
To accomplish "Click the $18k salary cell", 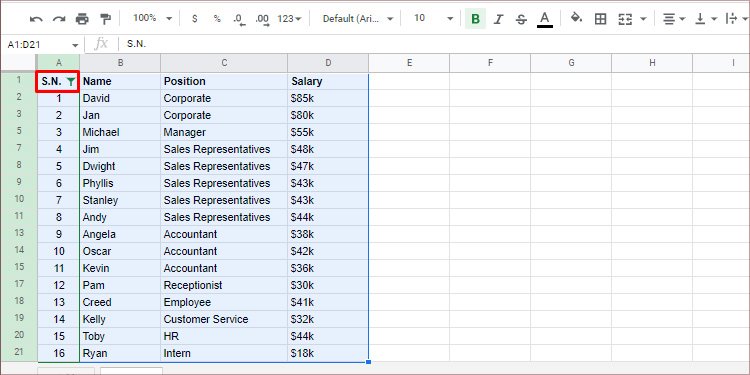I will pyautogui.click(x=328, y=353).
